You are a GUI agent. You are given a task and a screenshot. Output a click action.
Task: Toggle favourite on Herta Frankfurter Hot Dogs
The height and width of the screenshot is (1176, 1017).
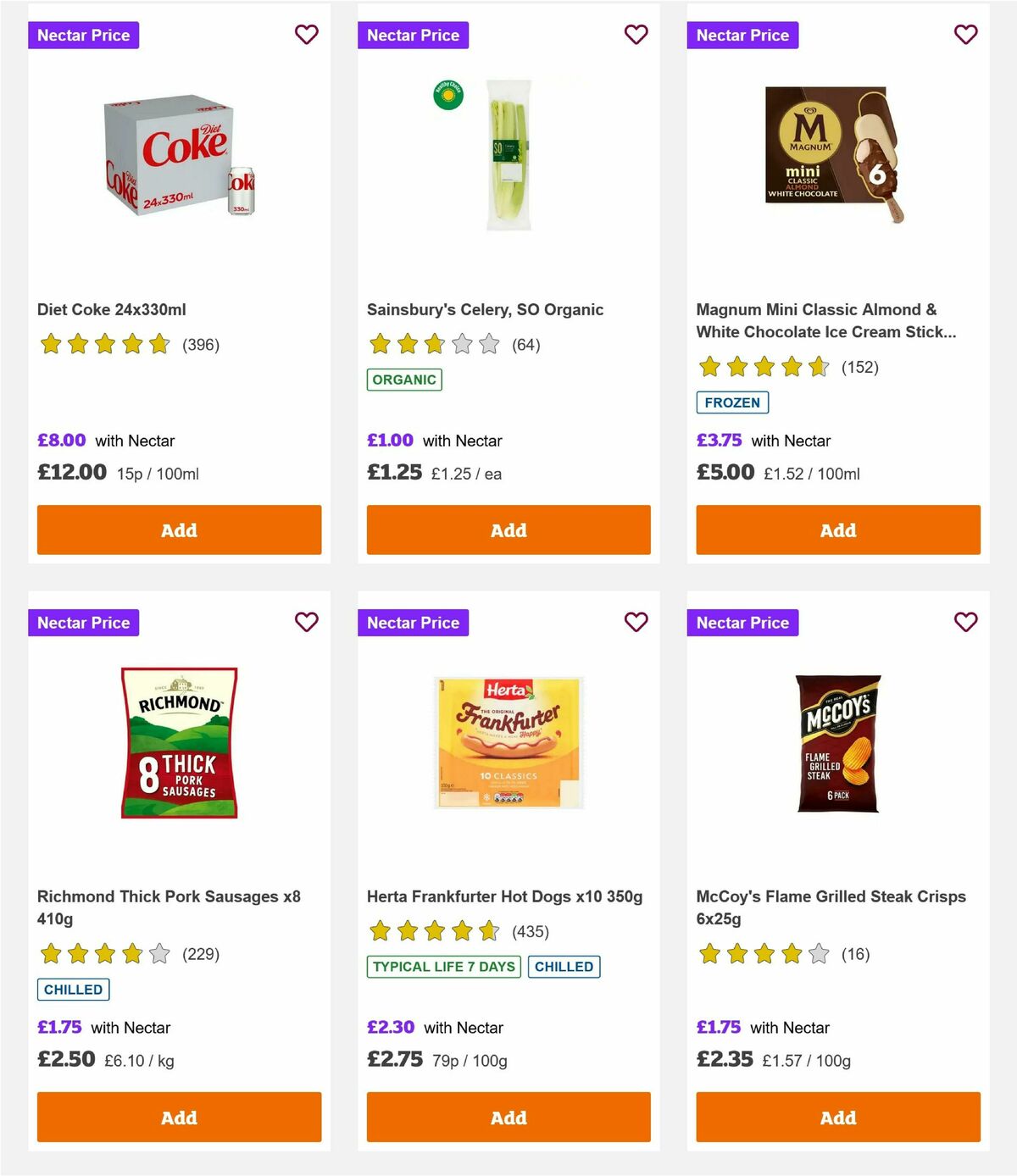point(636,622)
